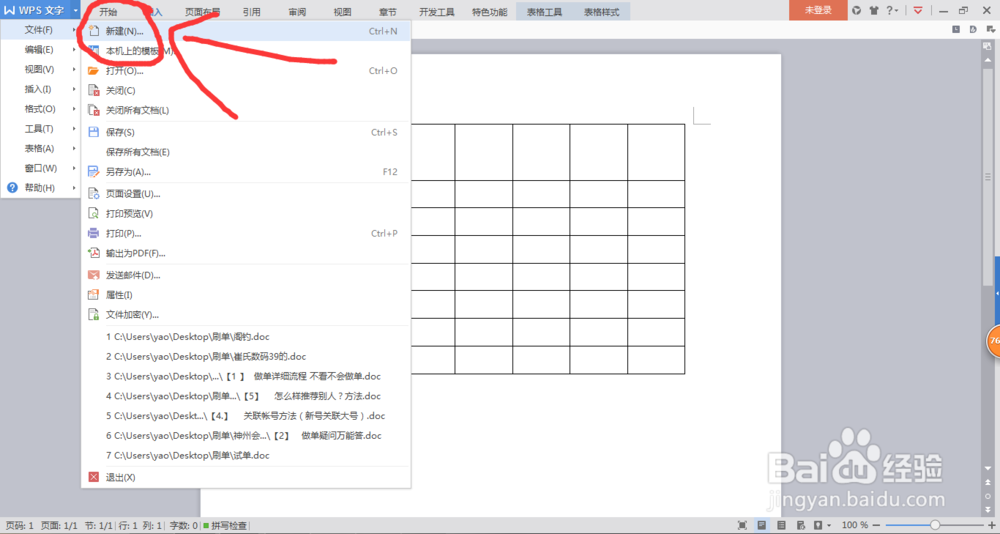Click the 退出(X) red exit icon
The width and height of the screenshot is (1000, 534).
point(94,477)
